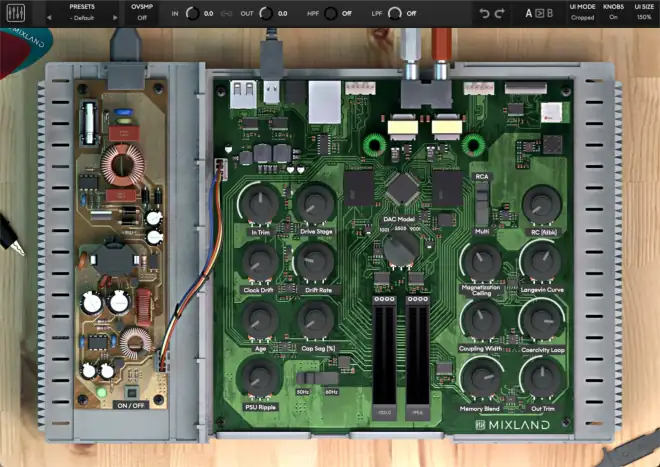Click the Drive Stage knob

[x=316, y=204]
